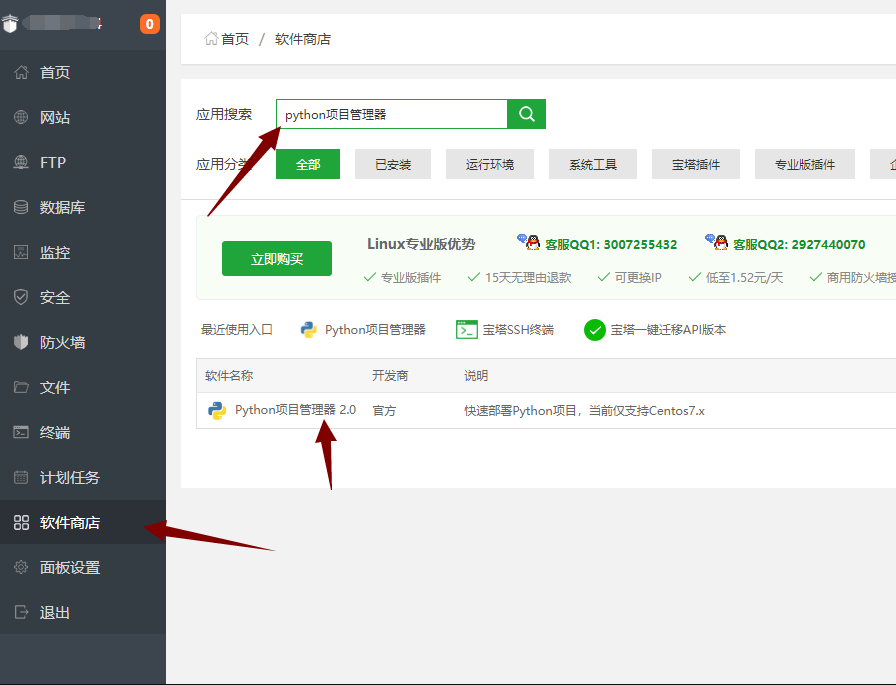Select the 系统工具 filter
This screenshot has height=685, width=896.
coord(592,165)
